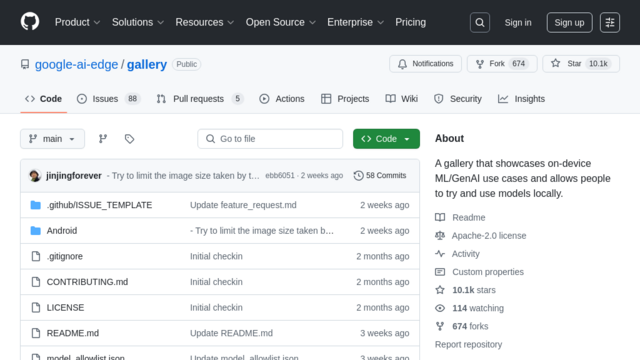The image size is (640, 360).
Task: Open the gallery repository link
Action: point(147,64)
